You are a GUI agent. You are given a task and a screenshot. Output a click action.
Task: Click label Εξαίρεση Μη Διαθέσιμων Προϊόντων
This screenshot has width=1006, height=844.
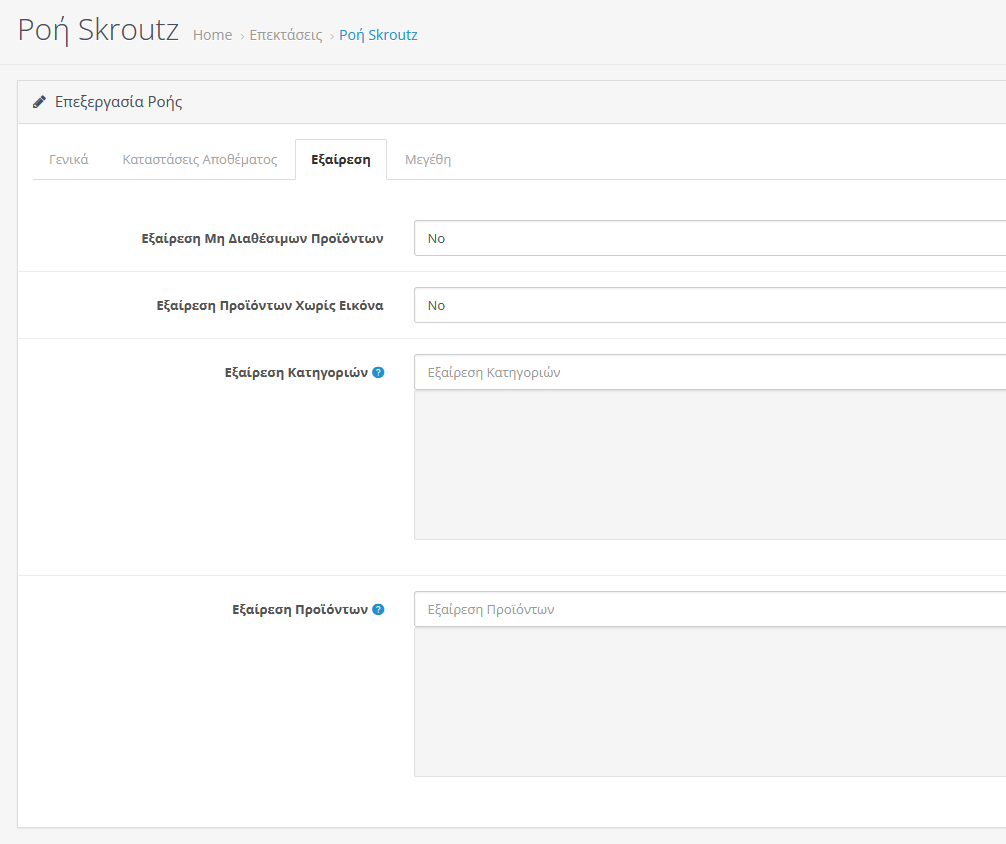[x=262, y=238]
